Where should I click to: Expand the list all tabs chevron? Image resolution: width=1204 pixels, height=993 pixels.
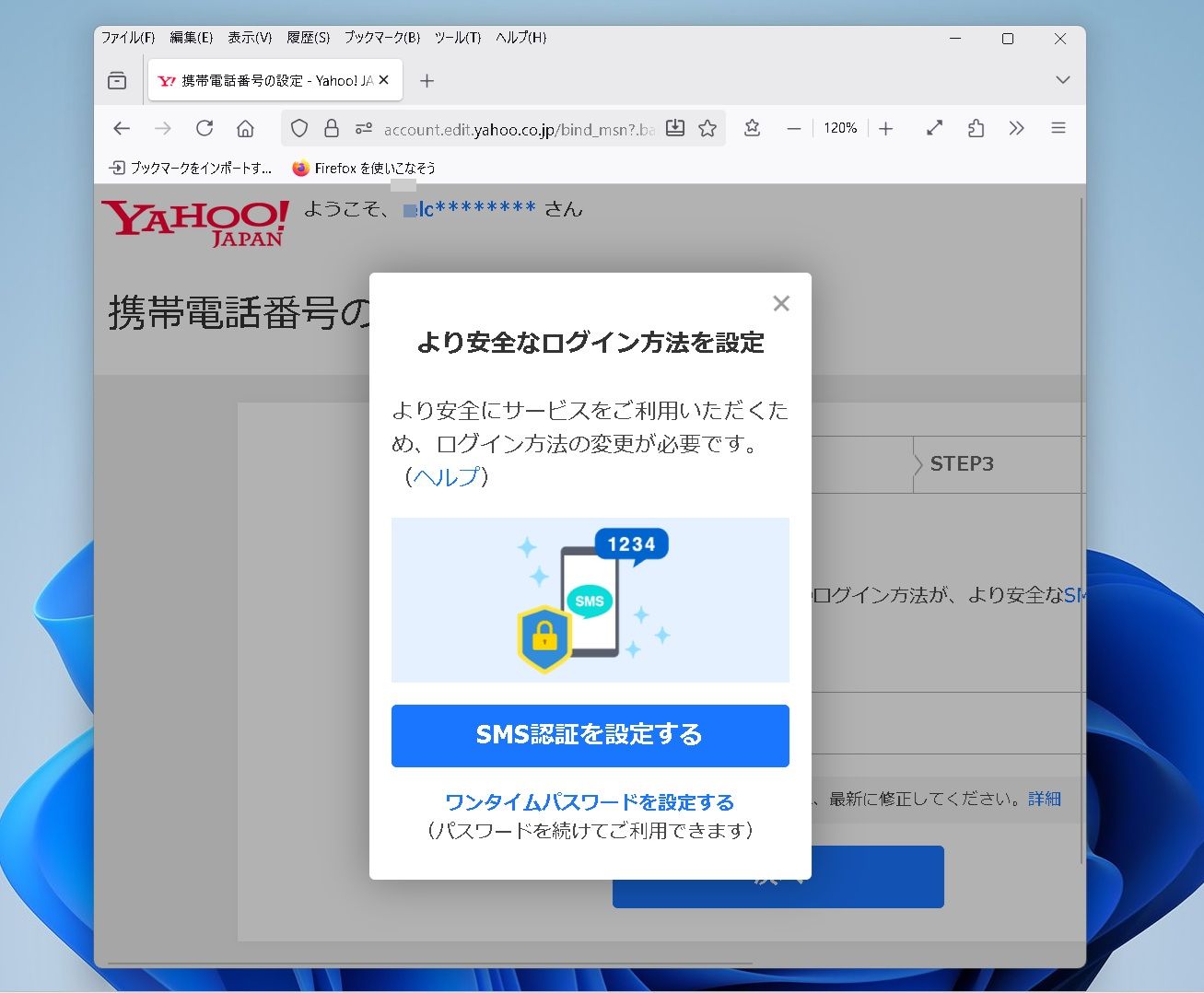click(x=1062, y=80)
